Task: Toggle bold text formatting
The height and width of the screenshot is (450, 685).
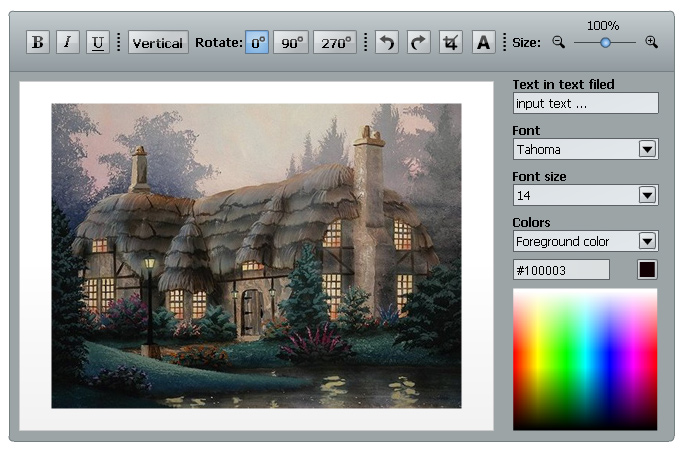Action: coord(38,42)
